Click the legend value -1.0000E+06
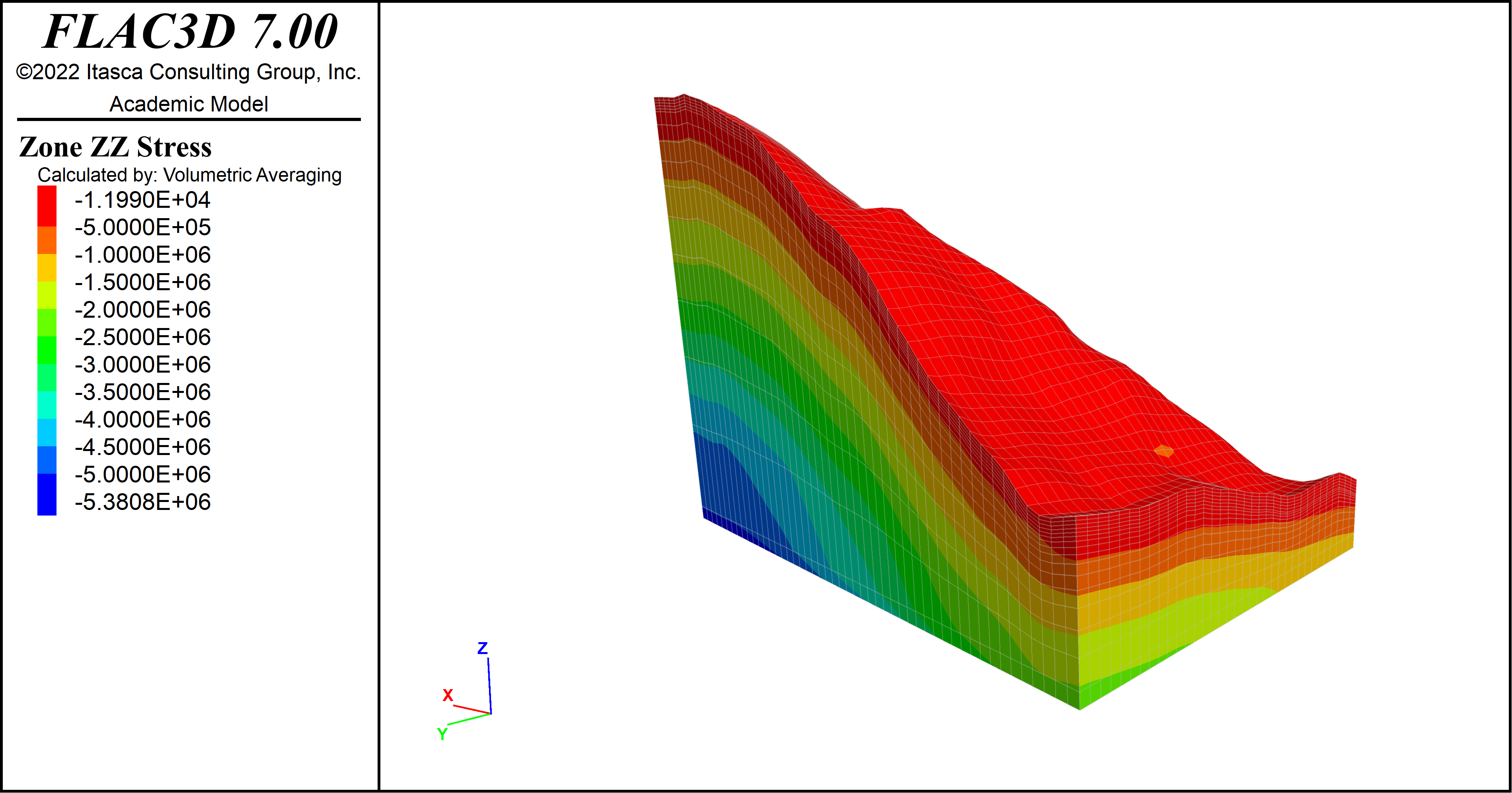Image resolution: width=1512 pixels, height=793 pixels. [x=142, y=255]
